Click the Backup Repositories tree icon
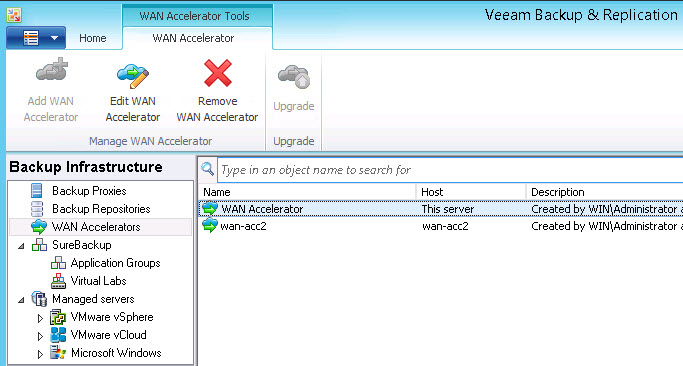This screenshot has height=366, width=683. pyautogui.click(x=37, y=209)
